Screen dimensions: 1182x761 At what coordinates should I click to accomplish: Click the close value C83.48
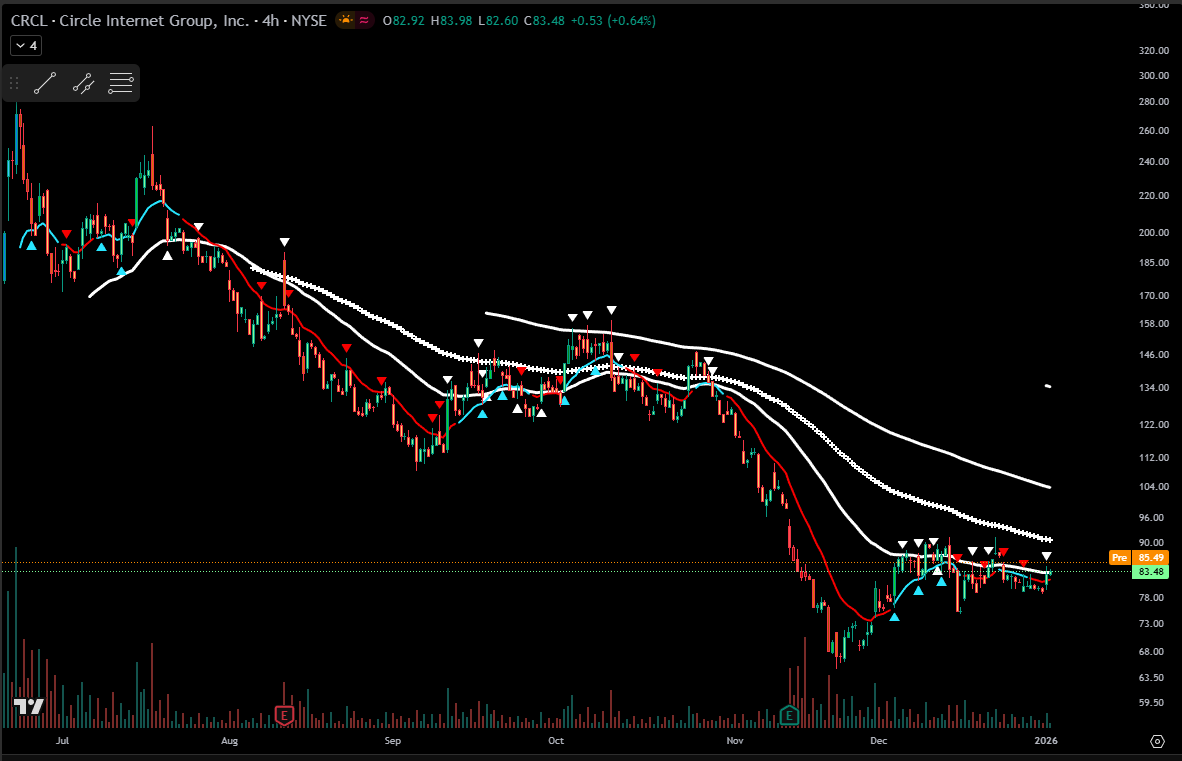(x=544, y=20)
